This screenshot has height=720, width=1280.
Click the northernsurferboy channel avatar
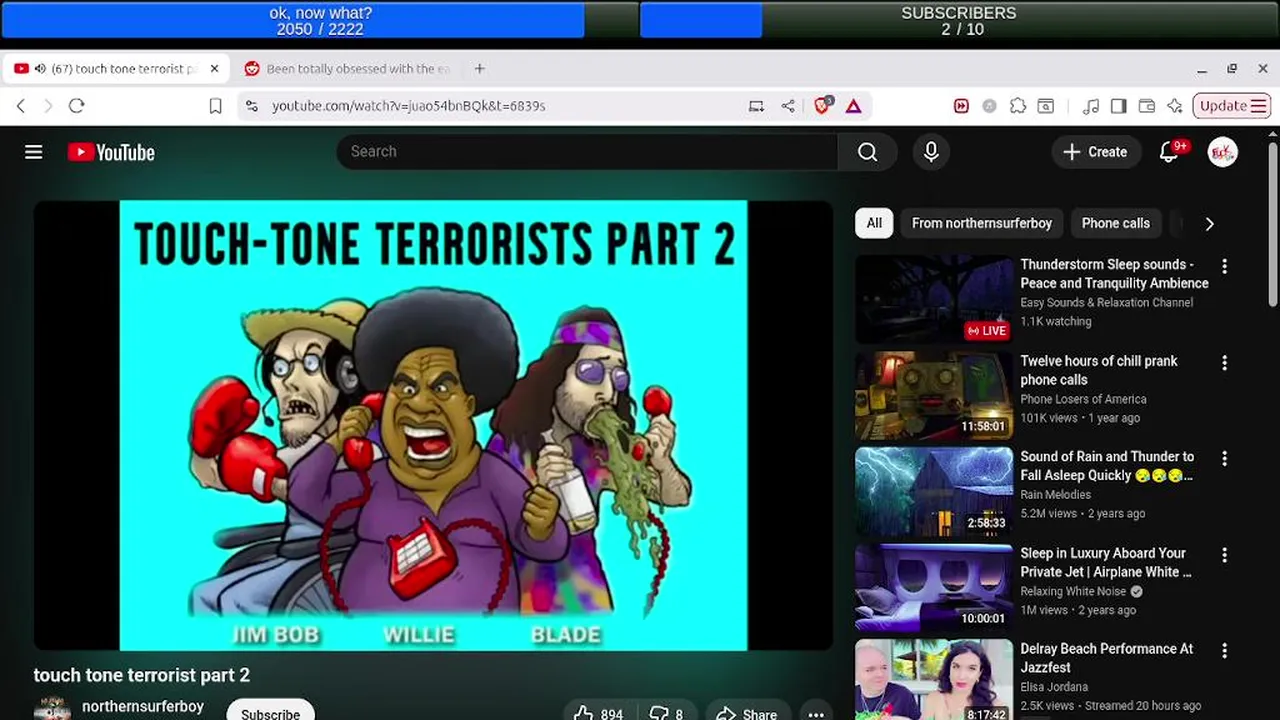pyautogui.click(x=52, y=708)
